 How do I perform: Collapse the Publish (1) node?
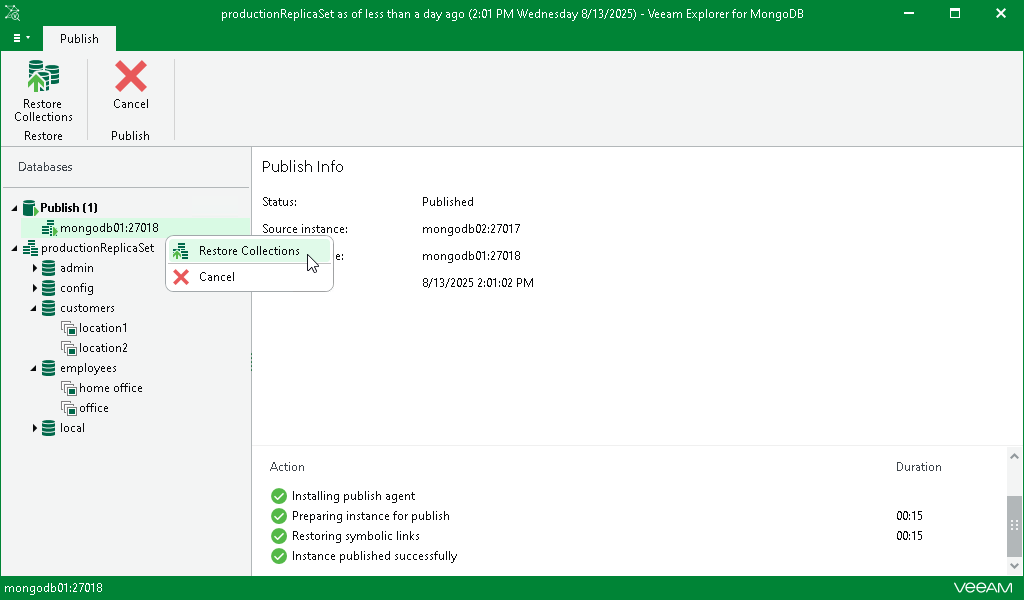tap(13, 208)
